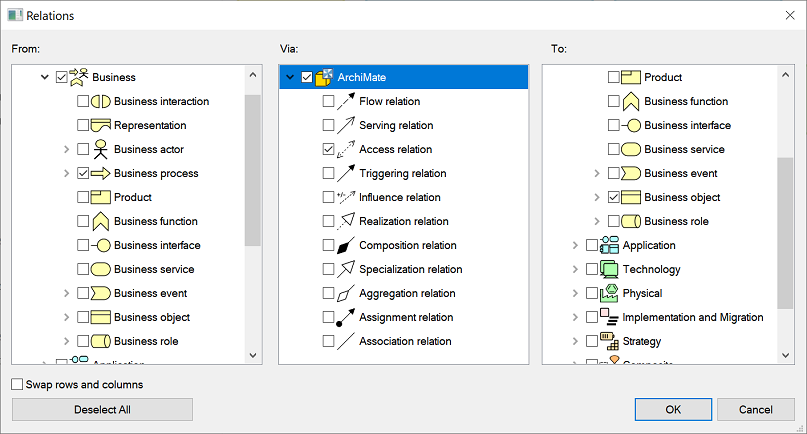This screenshot has width=807, height=434.
Task: Click the Technology layer icon in To panel
Action: 610,269
